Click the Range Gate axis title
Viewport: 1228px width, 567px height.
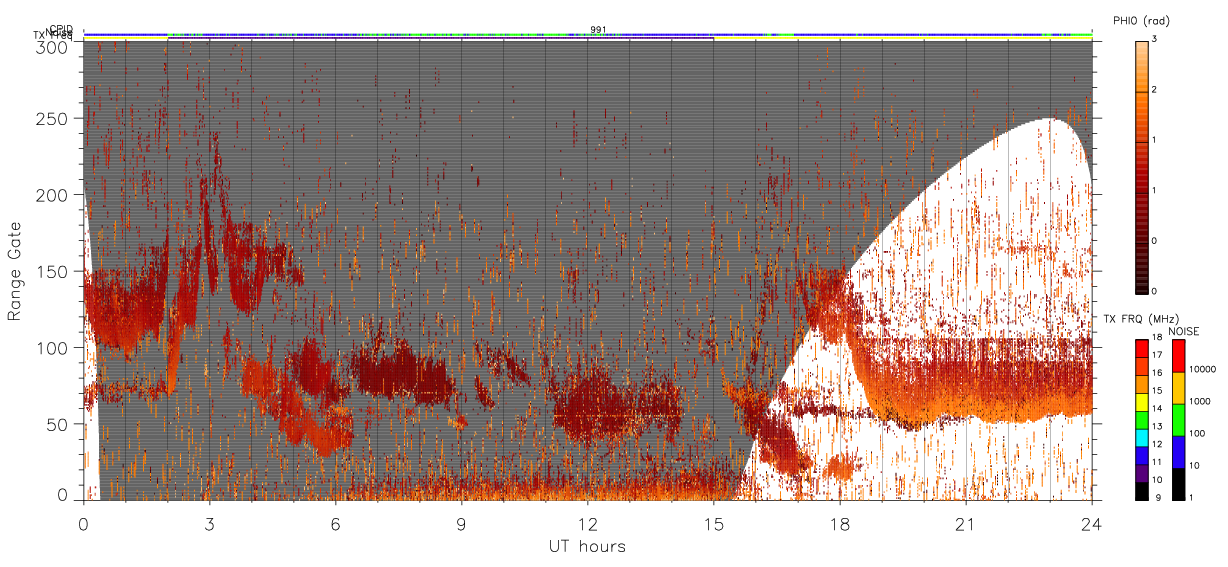[x=14, y=271]
